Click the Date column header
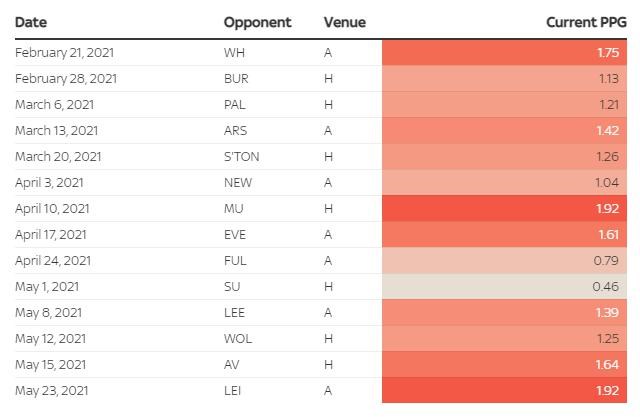This screenshot has width=640, height=417. point(31,22)
